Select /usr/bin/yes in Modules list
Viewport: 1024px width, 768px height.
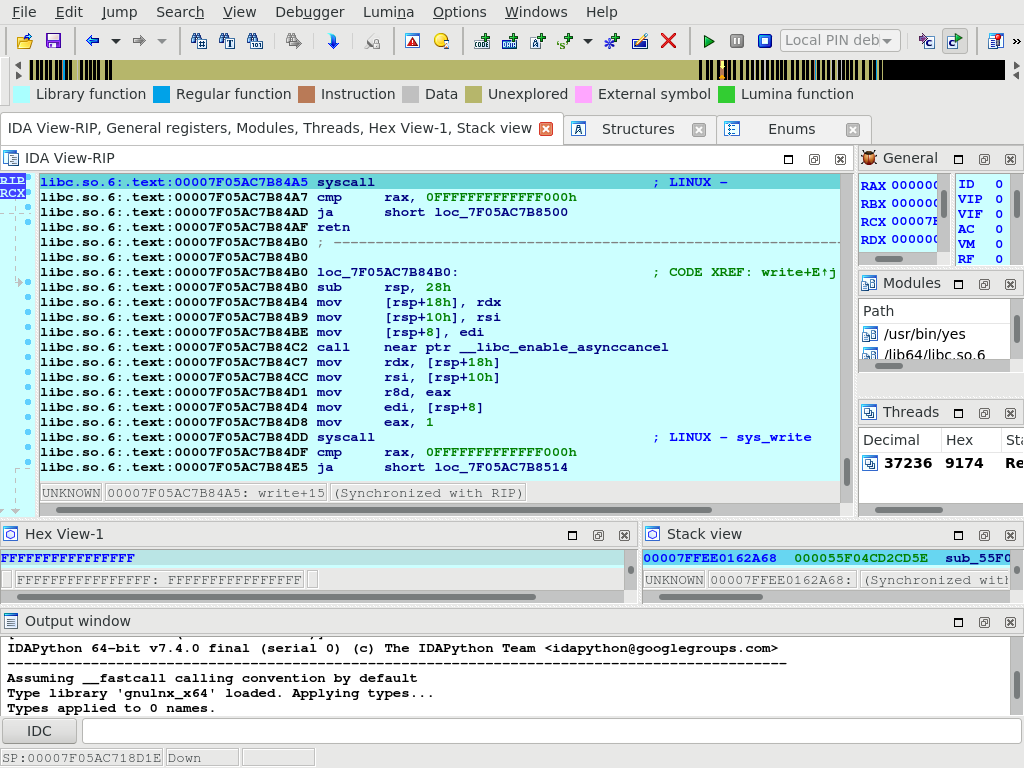click(922, 334)
